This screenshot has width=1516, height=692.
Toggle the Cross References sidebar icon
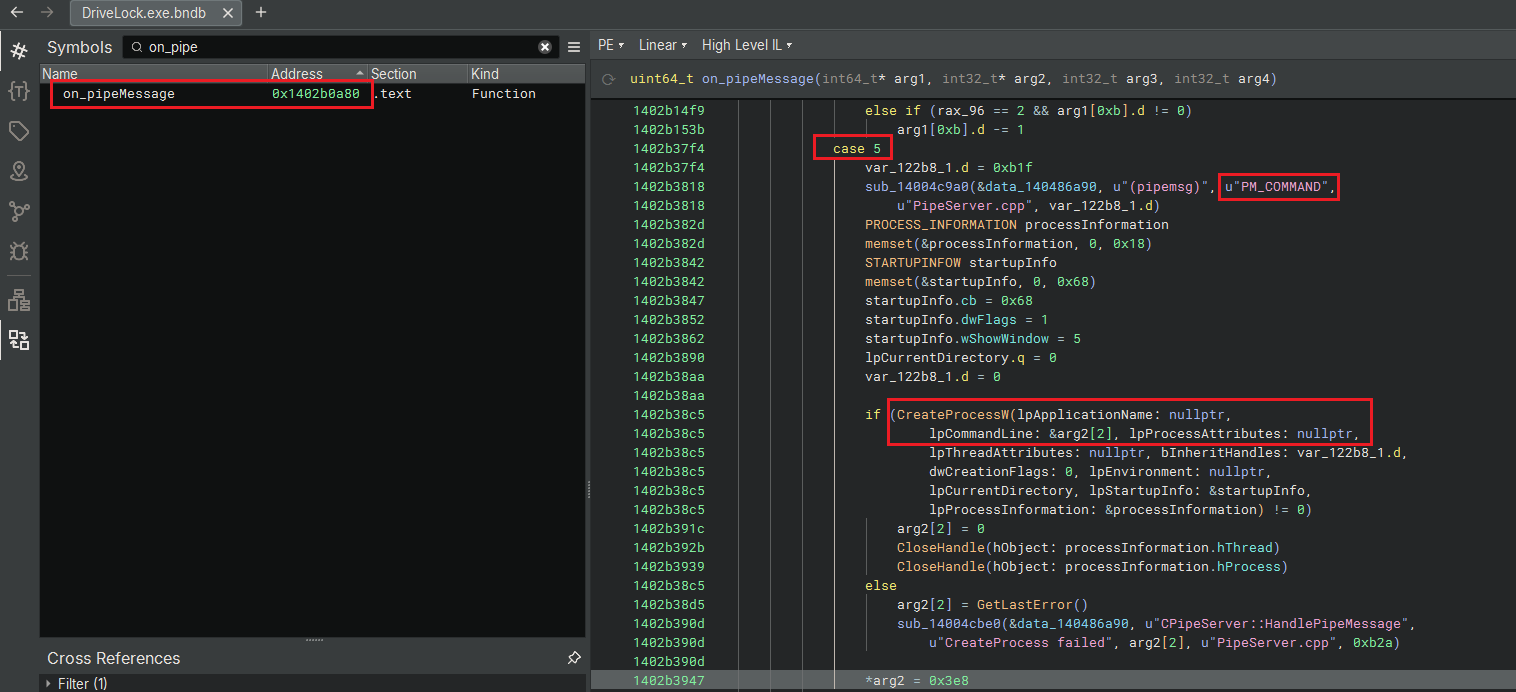pos(18,339)
